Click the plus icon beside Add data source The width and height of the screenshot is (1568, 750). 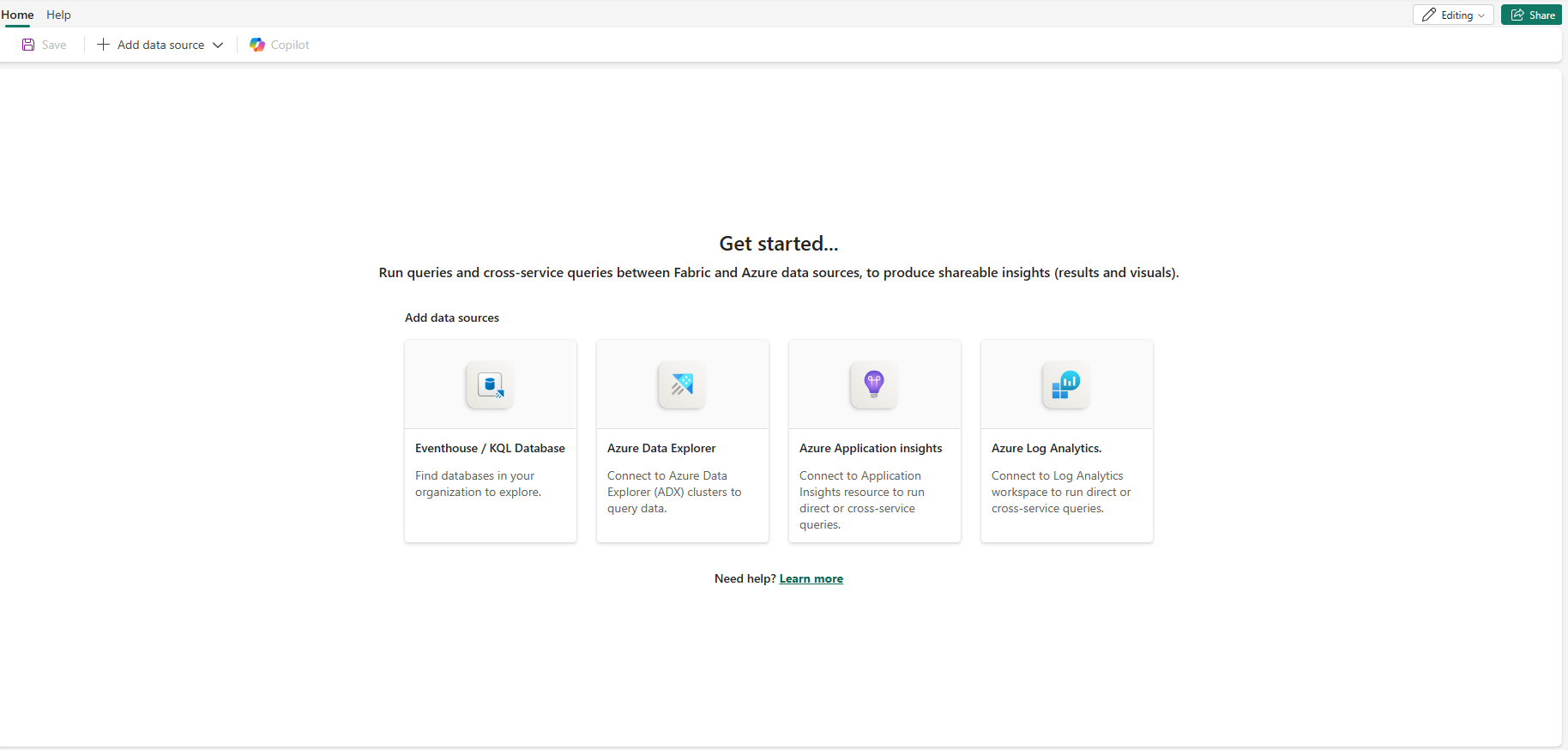(x=103, y=45)
